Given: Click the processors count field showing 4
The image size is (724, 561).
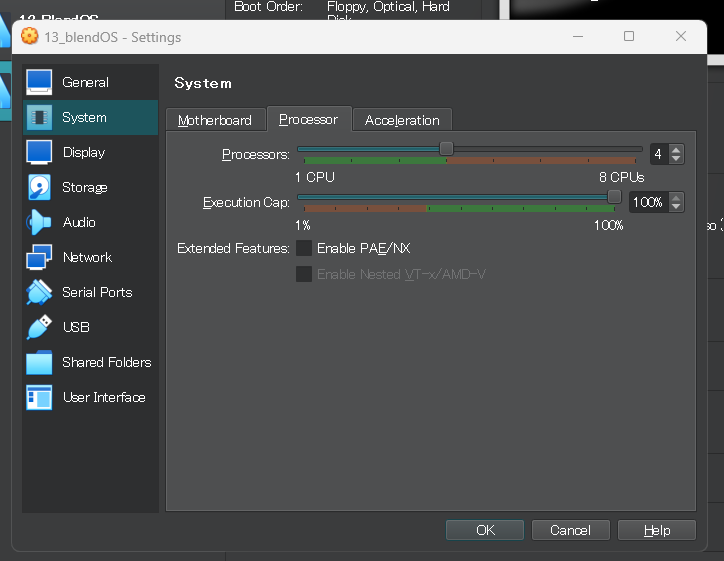Looking at the screenshot, I should click(659, 154).
